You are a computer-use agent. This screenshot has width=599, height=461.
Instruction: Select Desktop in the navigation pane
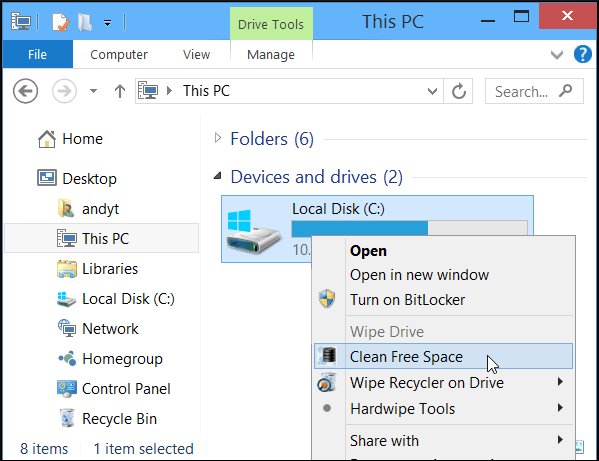(89, 179)
